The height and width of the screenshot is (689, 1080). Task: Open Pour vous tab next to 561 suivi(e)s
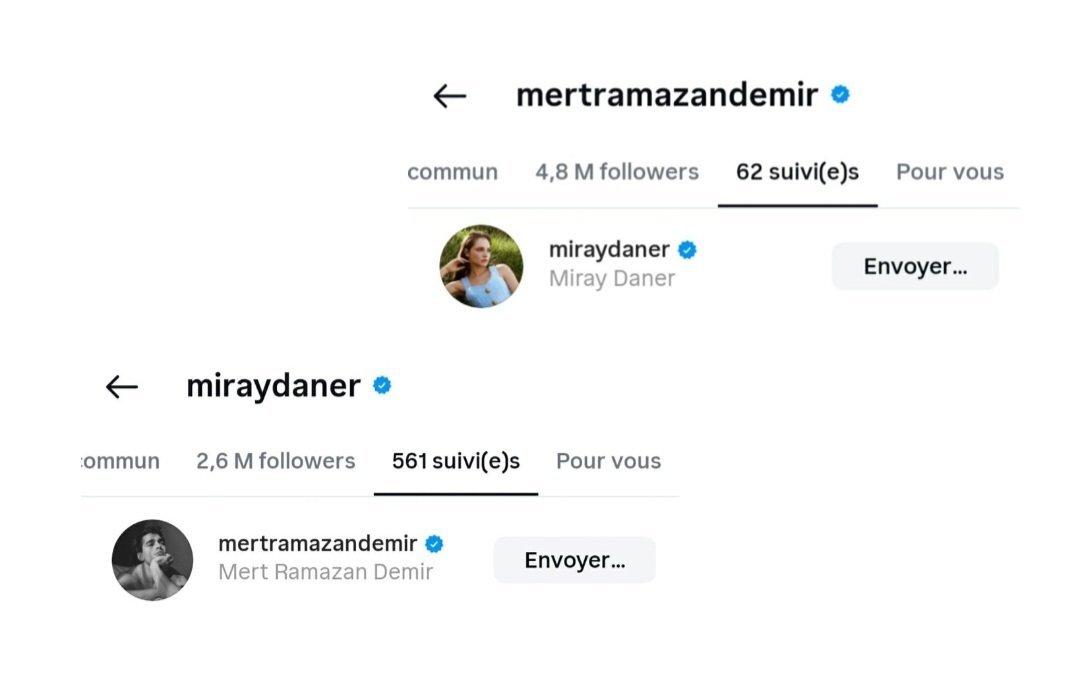pos(608,461)
